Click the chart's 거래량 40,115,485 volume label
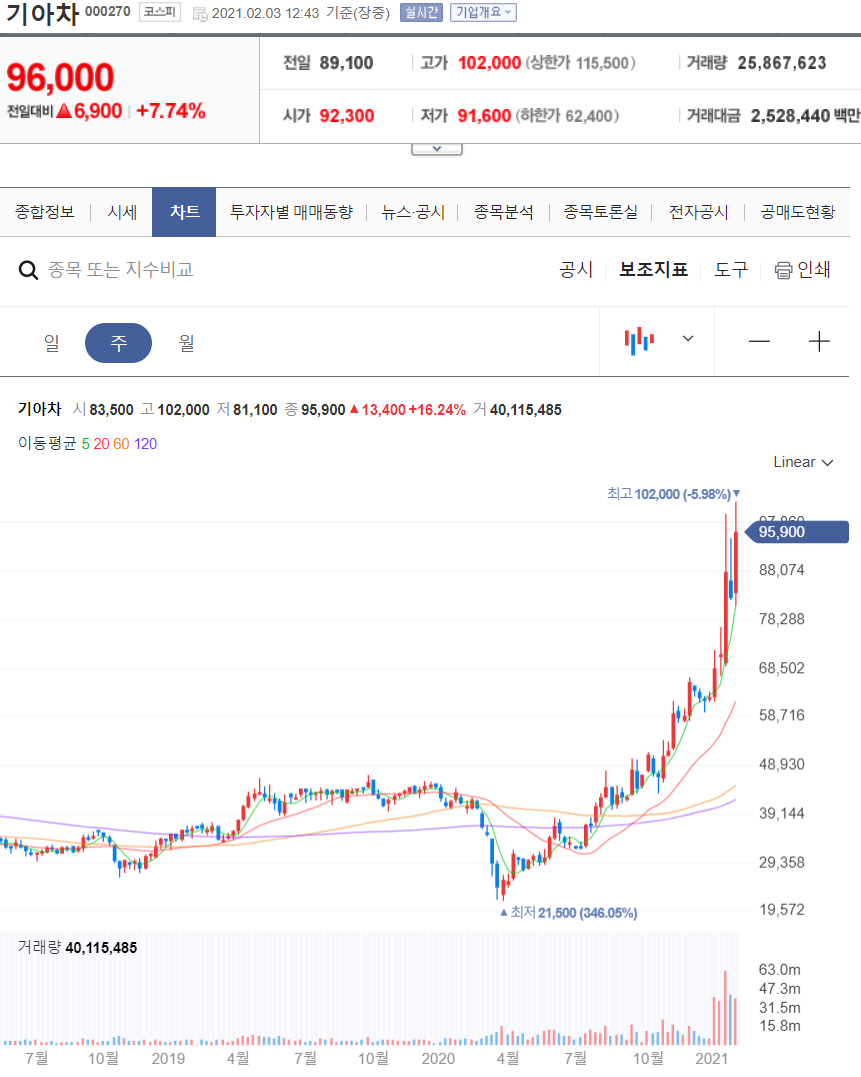The width and height of the screenshot is (861, 1077). (x=78, y=948)
